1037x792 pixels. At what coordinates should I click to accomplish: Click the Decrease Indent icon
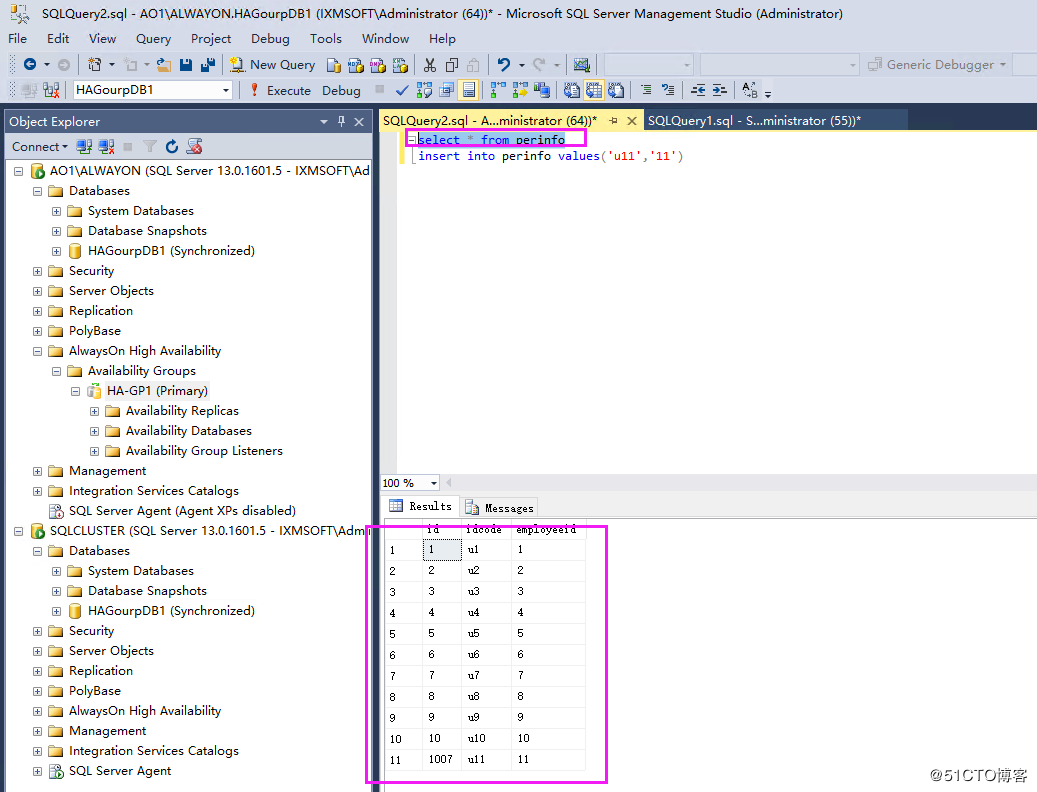pyautogui.click(x=698, y=90)
